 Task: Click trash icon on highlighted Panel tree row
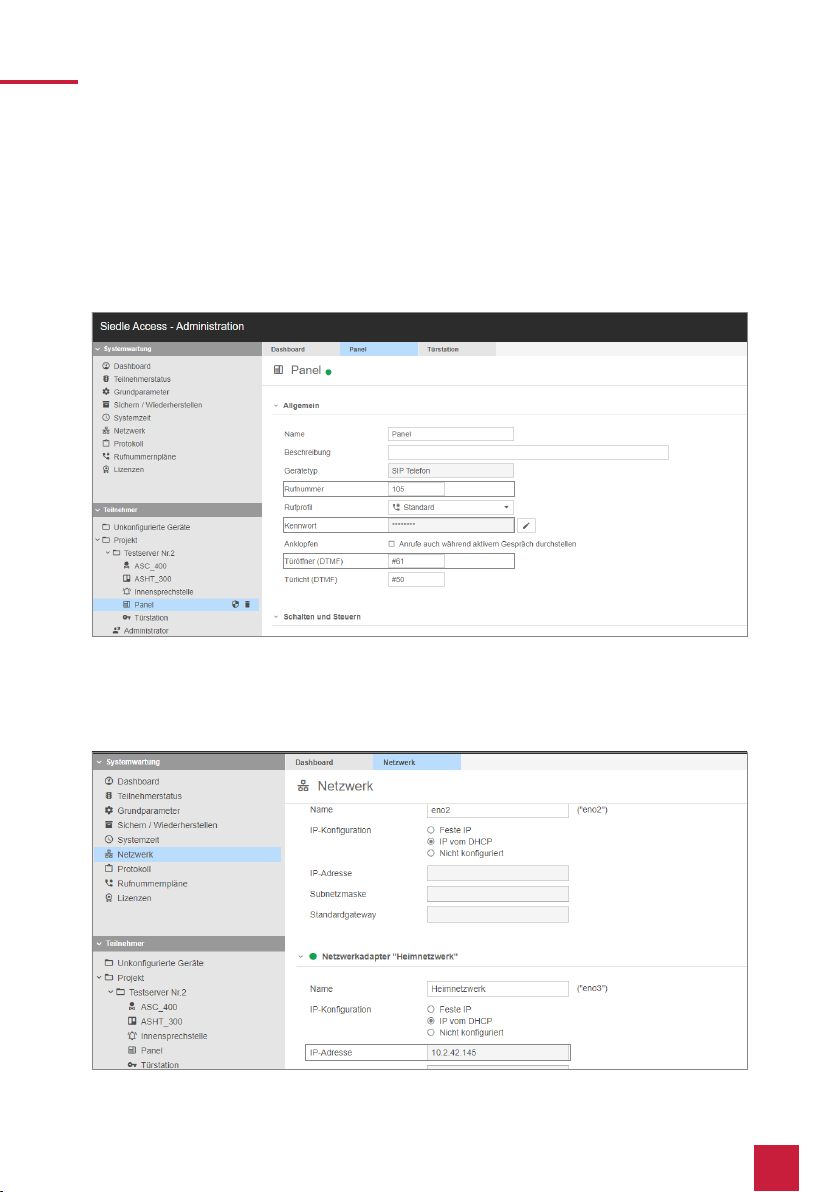pyautogui.click(x=247, y=604)
